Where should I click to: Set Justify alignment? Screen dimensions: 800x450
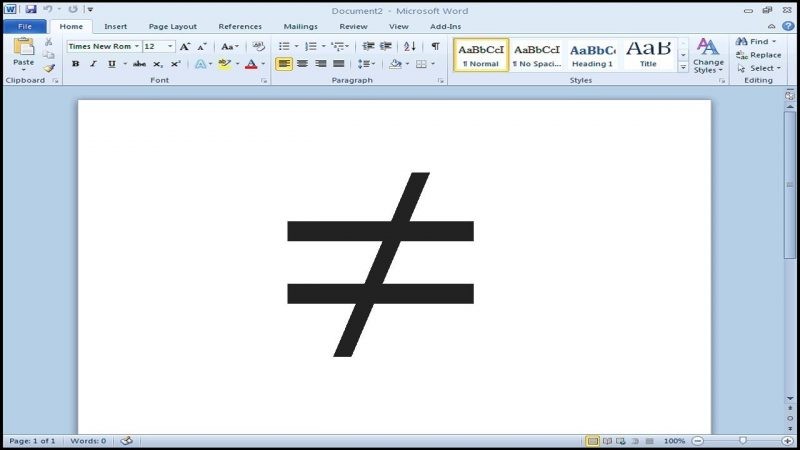coord(338,64)
